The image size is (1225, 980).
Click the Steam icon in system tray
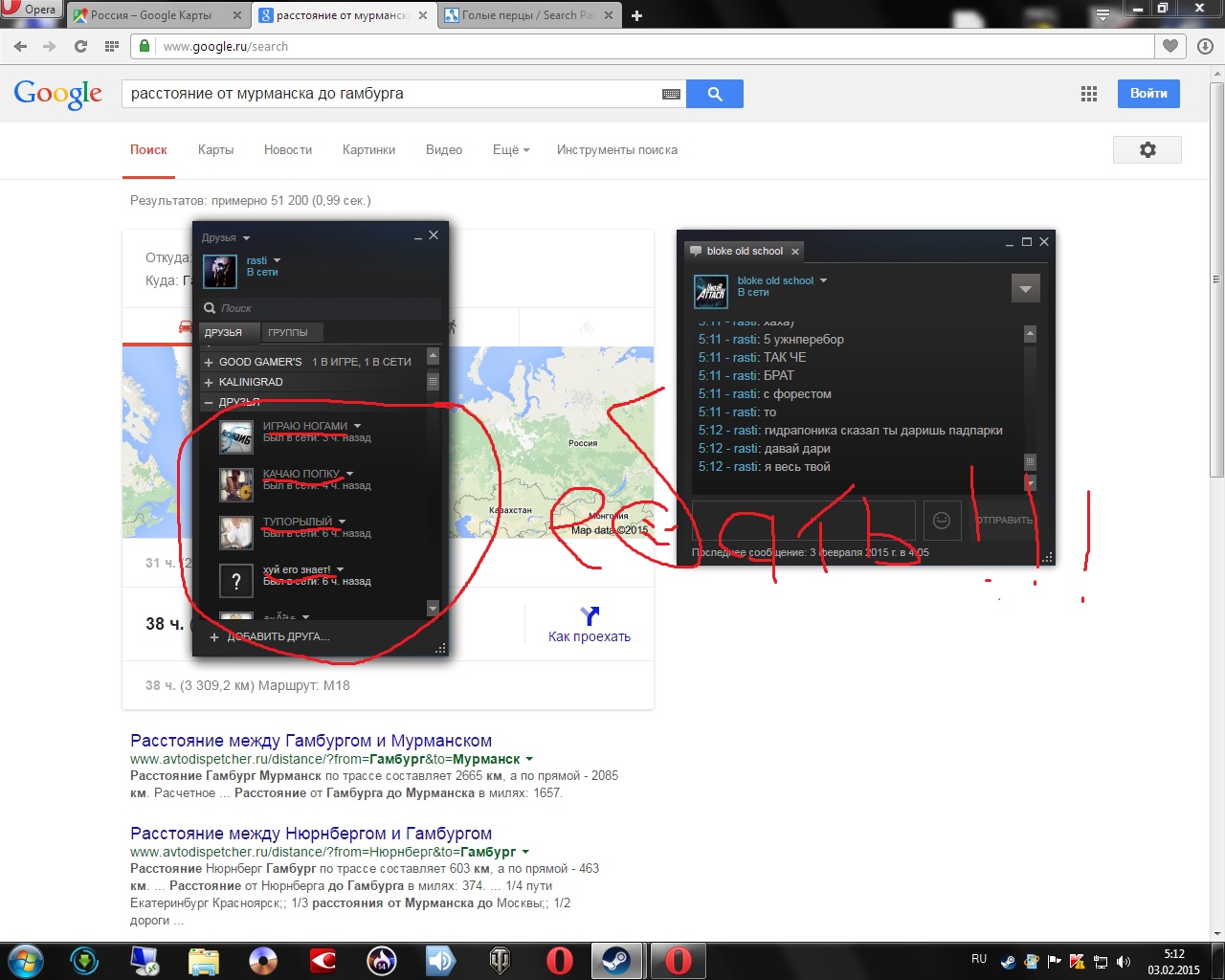click(1008, 962)
